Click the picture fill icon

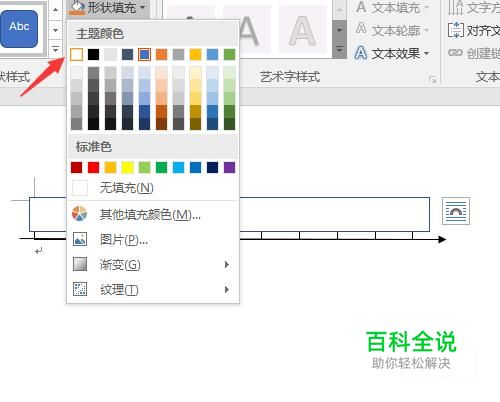click(x=80, y=239)
